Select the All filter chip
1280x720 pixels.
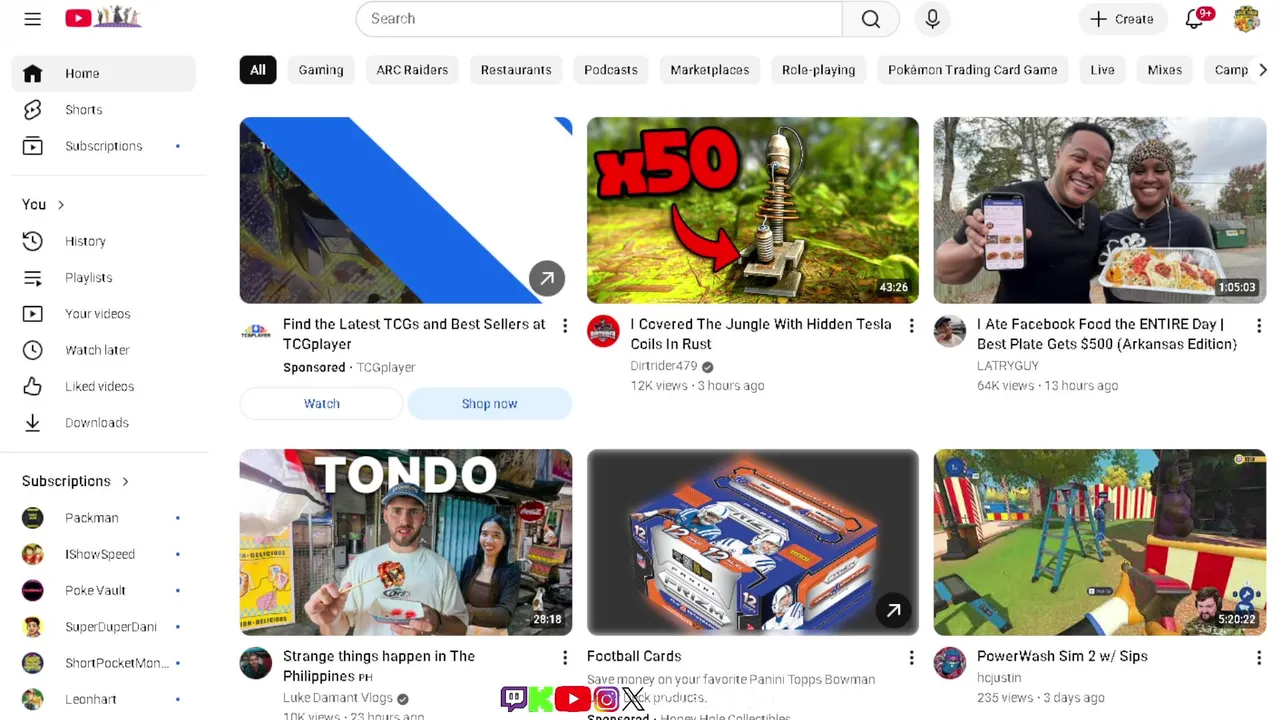(258, 70)
